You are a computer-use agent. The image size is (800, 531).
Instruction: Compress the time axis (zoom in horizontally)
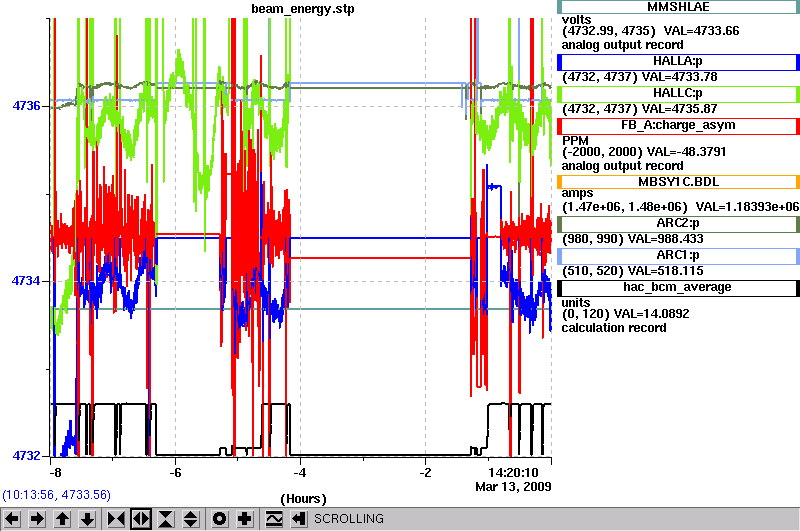[116, 519]
